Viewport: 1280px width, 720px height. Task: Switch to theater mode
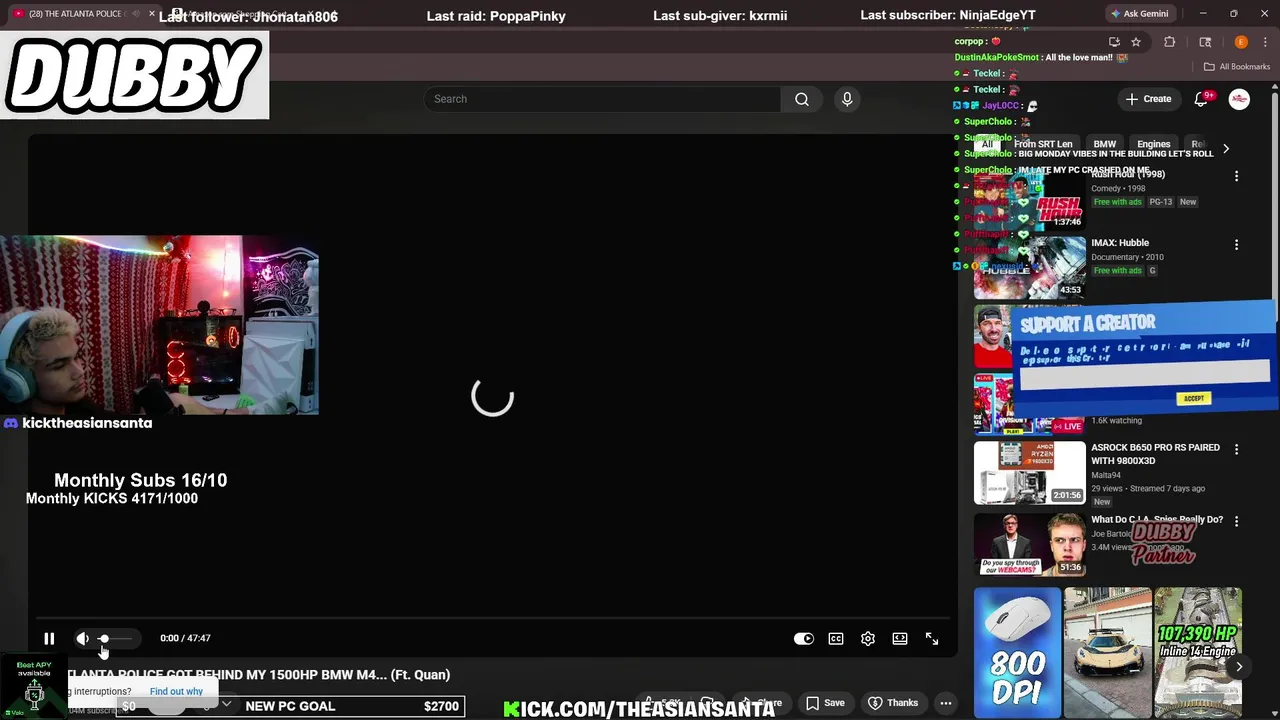(900, 638)
